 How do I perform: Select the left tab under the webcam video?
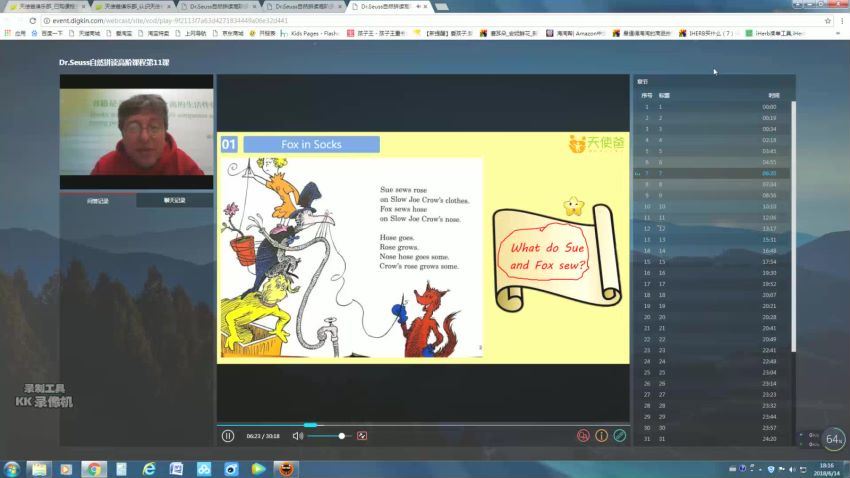98,201
